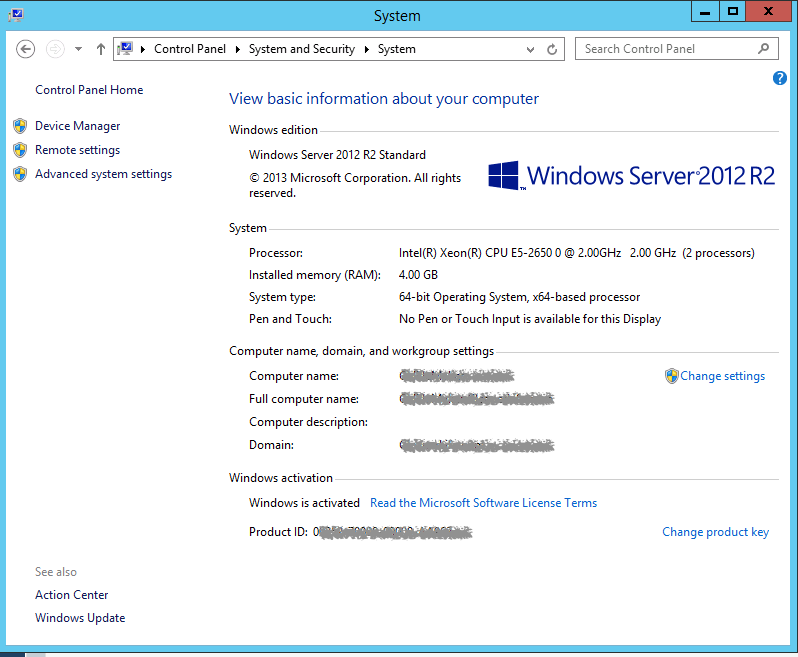Viewport: 798px width, 657px height.
Task: Click the shield icon beside Device Manager
Action: [20, 126]
